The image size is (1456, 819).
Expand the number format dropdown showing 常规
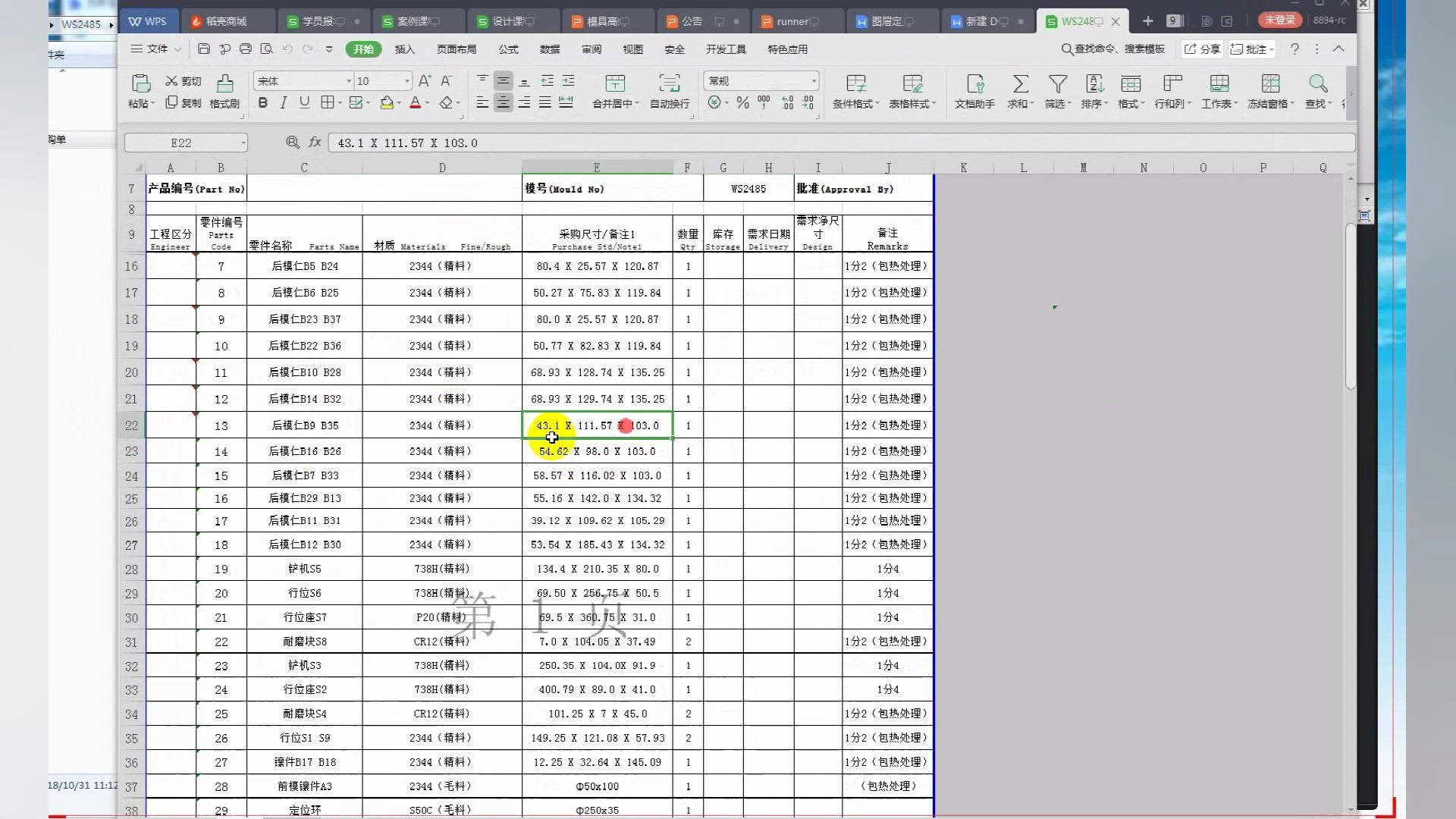pyautogui.click(x=814, y=81)
